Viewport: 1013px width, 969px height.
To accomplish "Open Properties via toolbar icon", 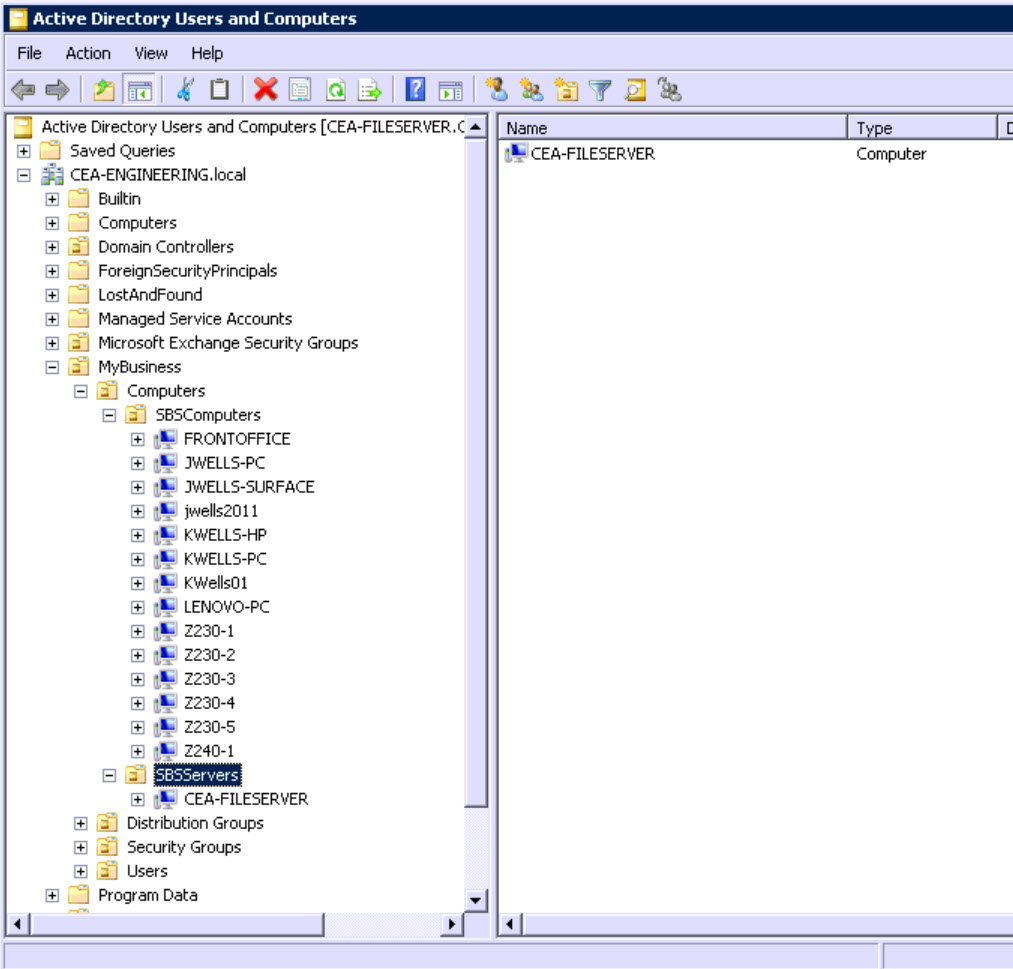I will pos(300,90).
